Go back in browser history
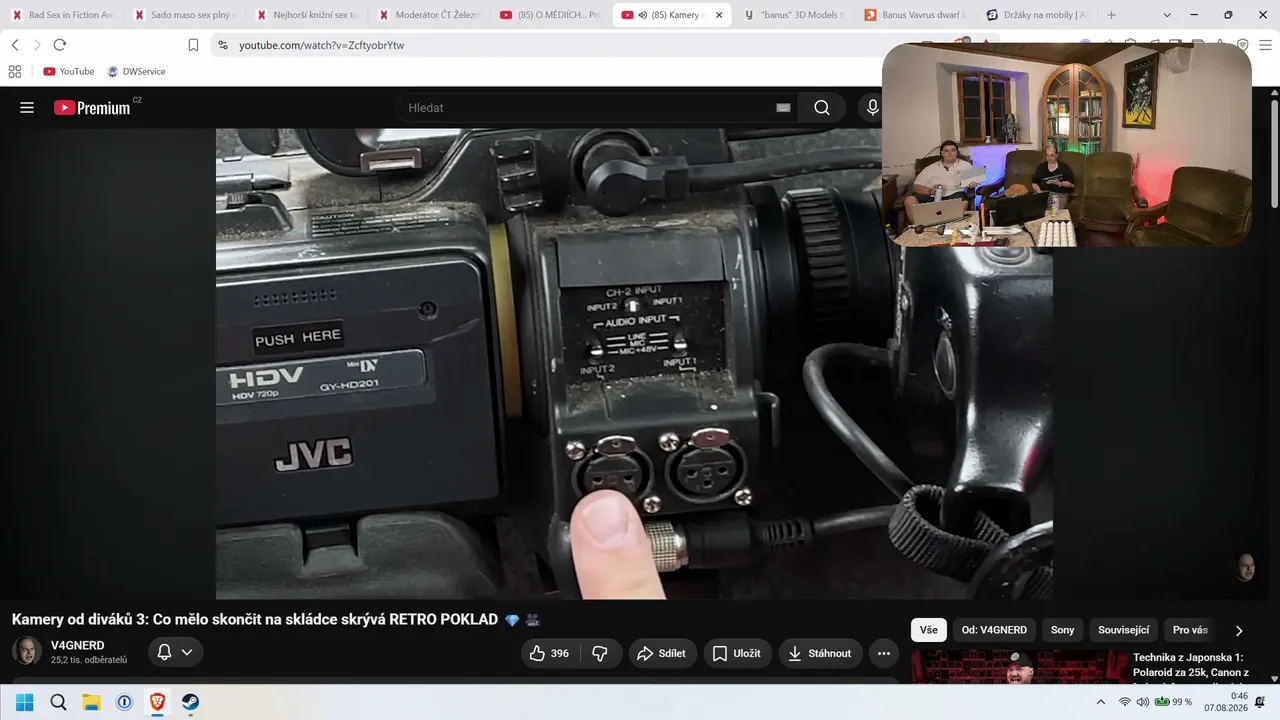 tap(15, 45)
